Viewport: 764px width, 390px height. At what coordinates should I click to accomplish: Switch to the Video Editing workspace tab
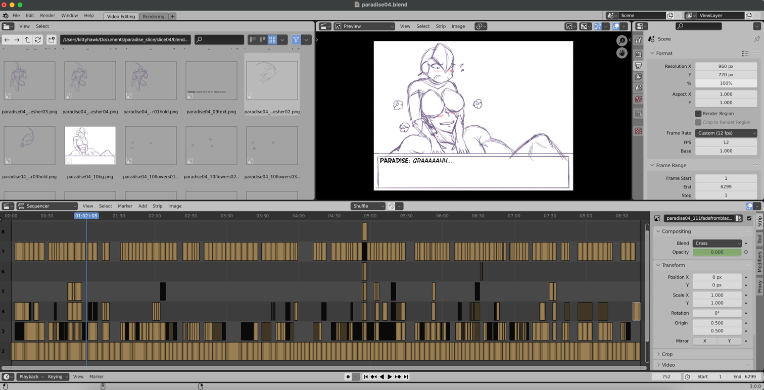coord(121,16)
